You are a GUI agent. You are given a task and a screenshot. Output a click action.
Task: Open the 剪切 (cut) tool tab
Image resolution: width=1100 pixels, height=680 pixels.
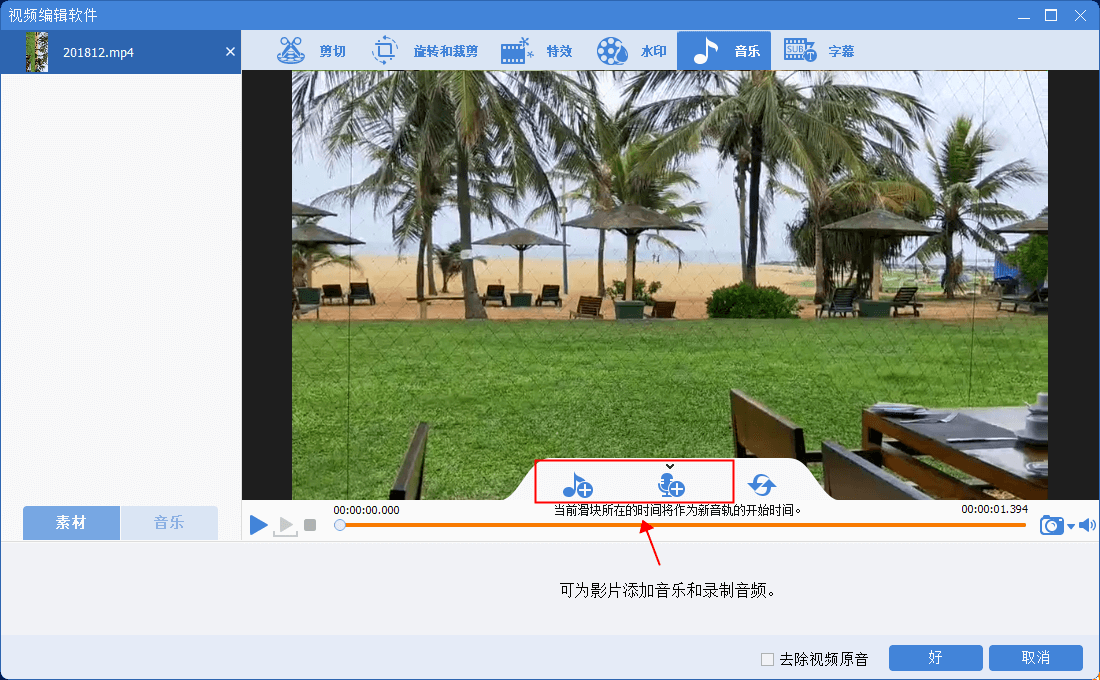(x=311, y=51)
